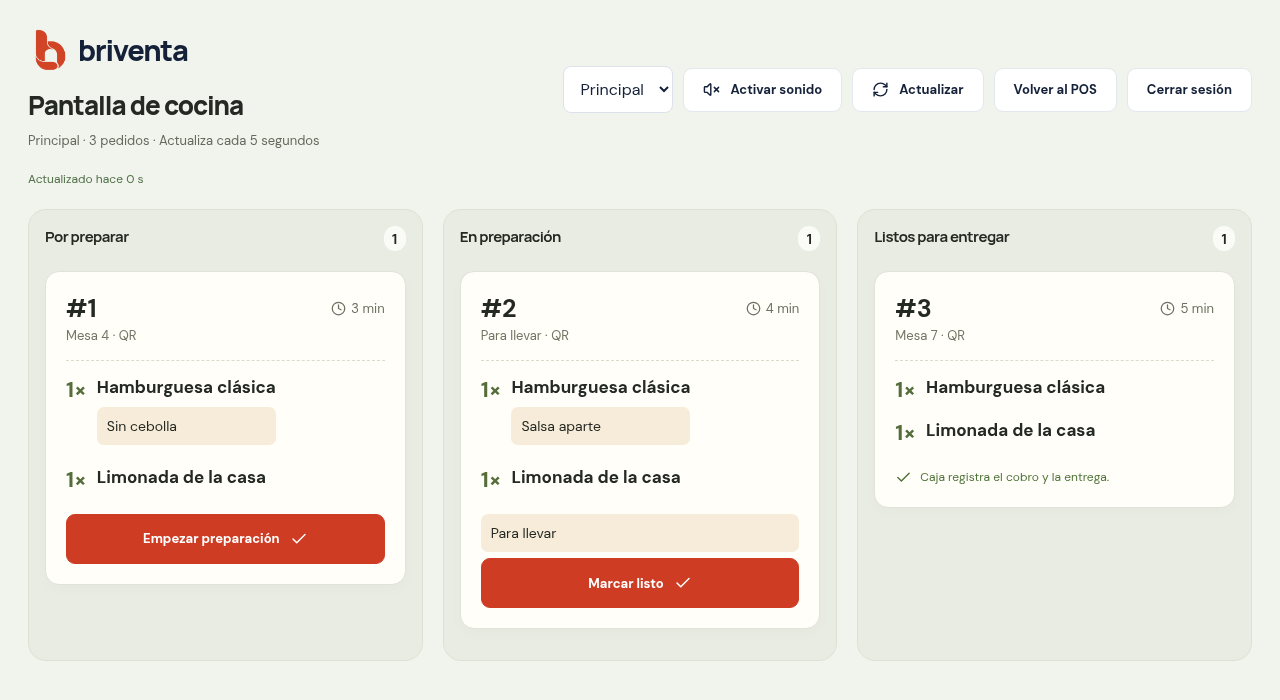
Task: Click the Por preparar count badge
Action: (x=394, y=239)
